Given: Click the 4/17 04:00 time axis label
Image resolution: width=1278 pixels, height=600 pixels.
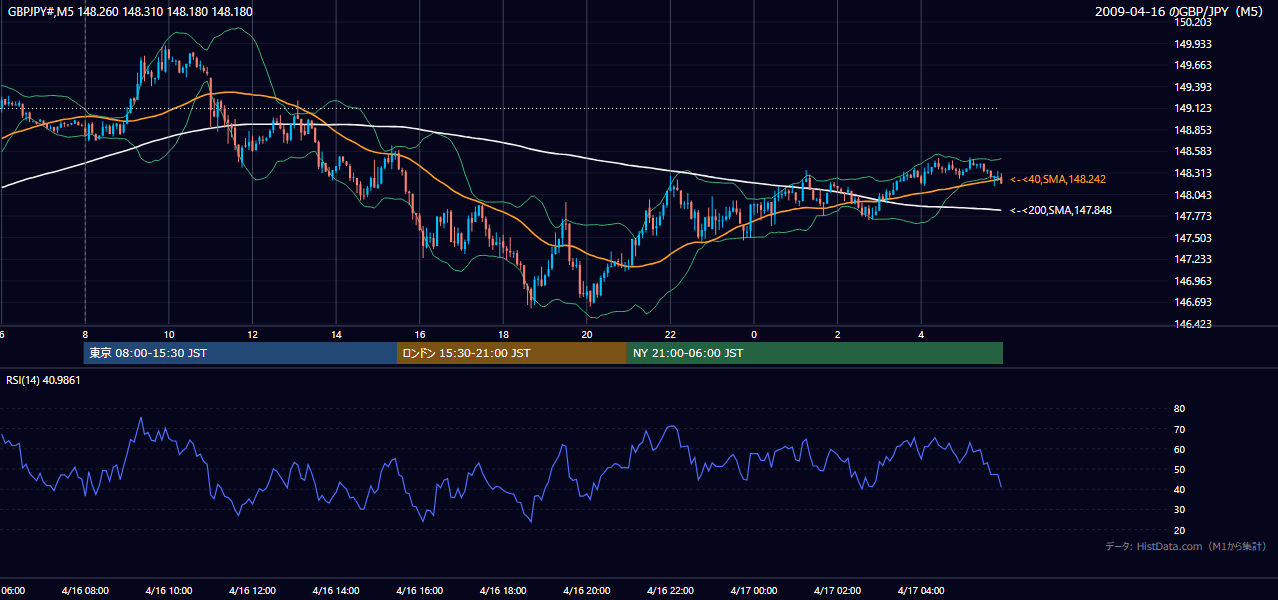Looking at the screenshot, I should click(x=921, y=590).
